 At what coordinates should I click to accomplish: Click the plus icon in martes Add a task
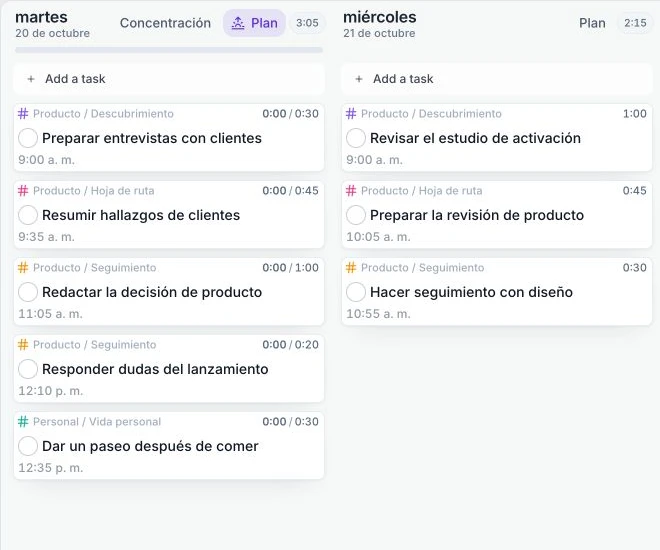[x=31, y=79]
